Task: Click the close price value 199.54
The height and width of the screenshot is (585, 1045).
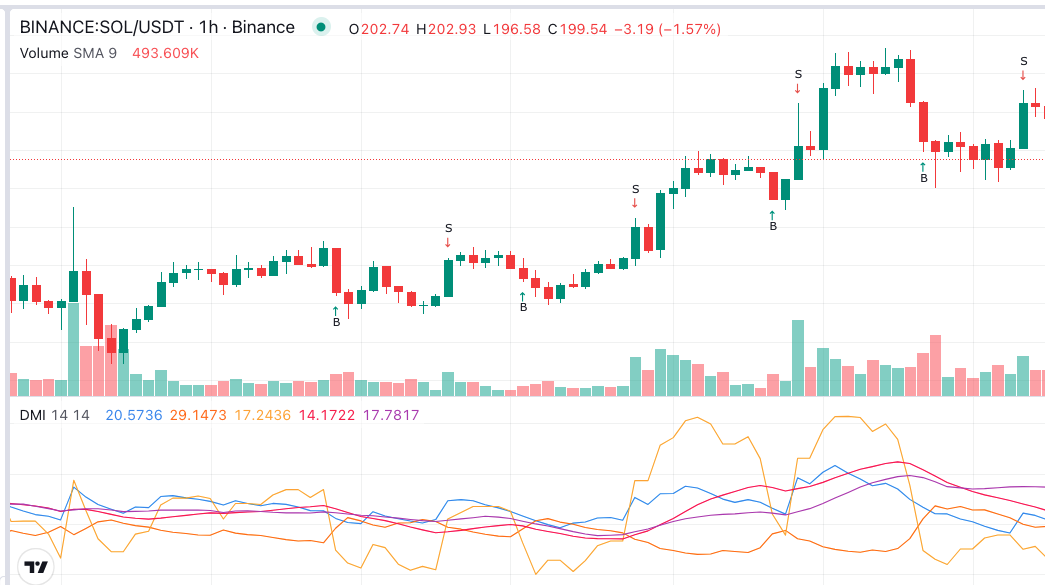Action: (x=583, y=29)
